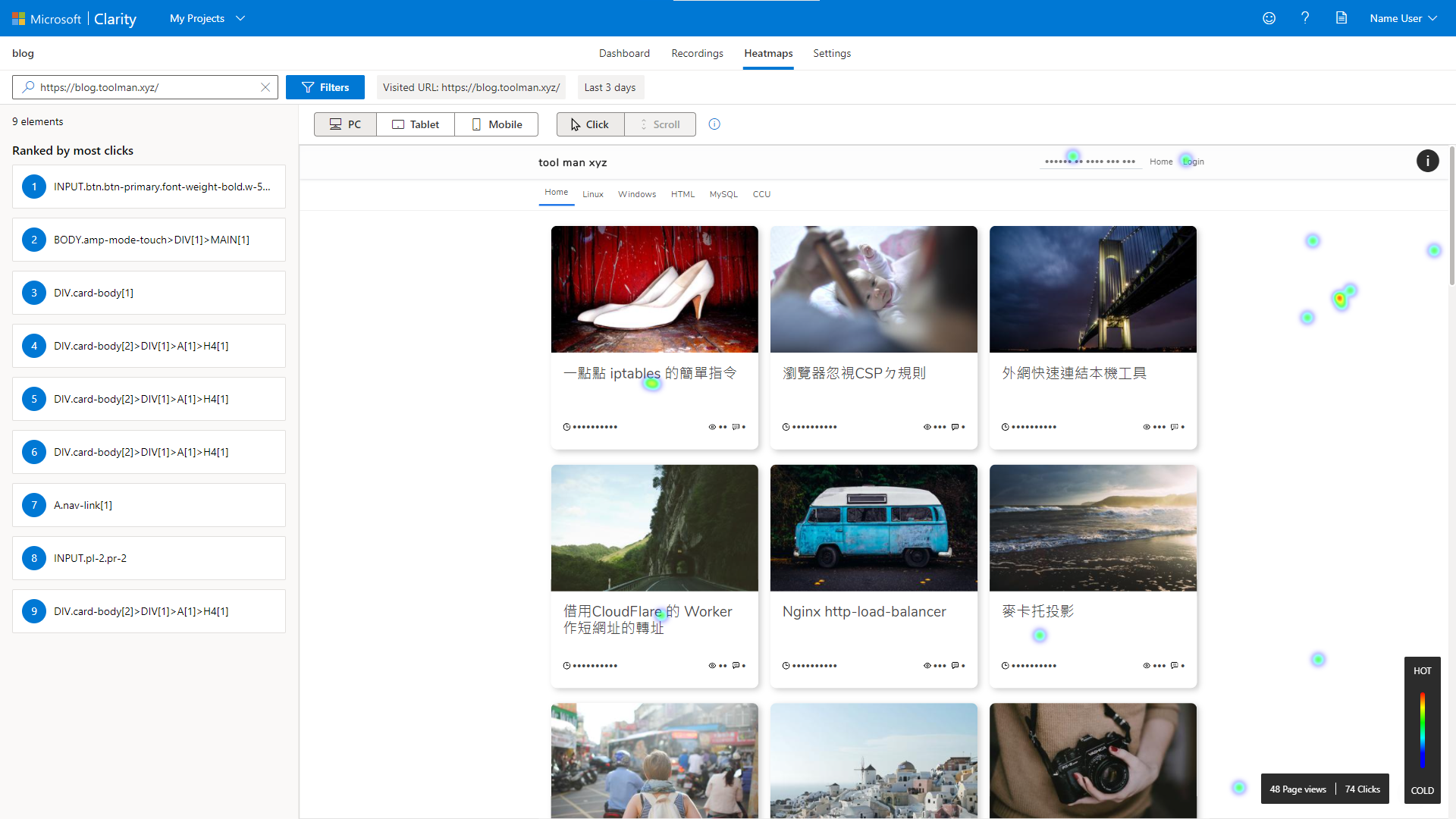
Task: Open the Dashboard tab
Action: tap(624, 53)
